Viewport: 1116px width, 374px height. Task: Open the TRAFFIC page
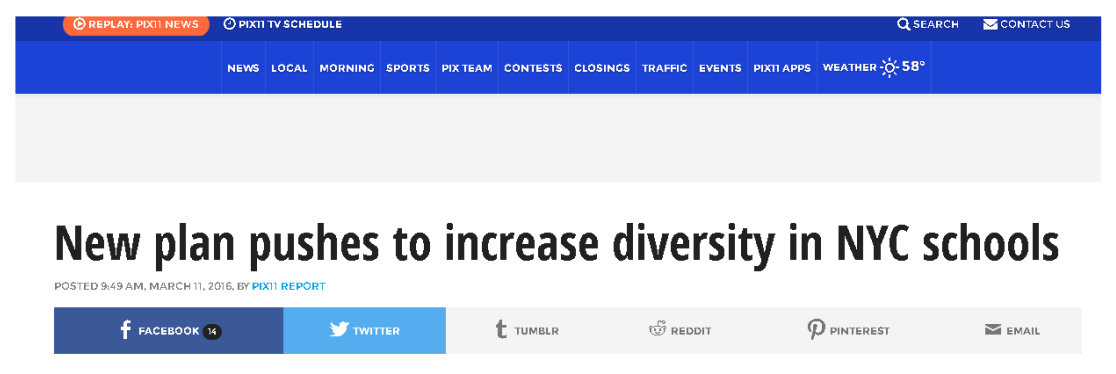tap(665, 68)
